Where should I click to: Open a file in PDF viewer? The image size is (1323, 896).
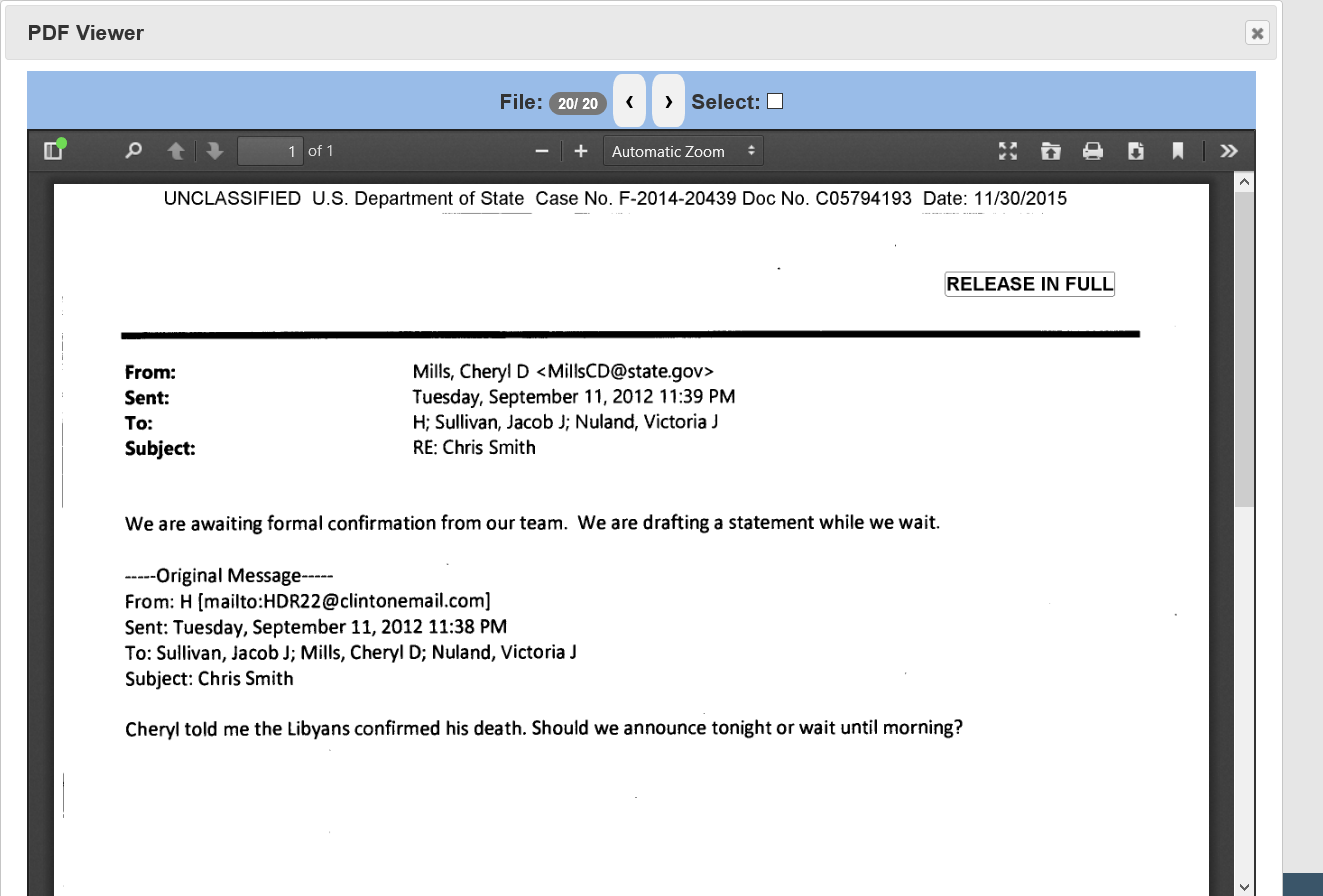point(1050,151)
